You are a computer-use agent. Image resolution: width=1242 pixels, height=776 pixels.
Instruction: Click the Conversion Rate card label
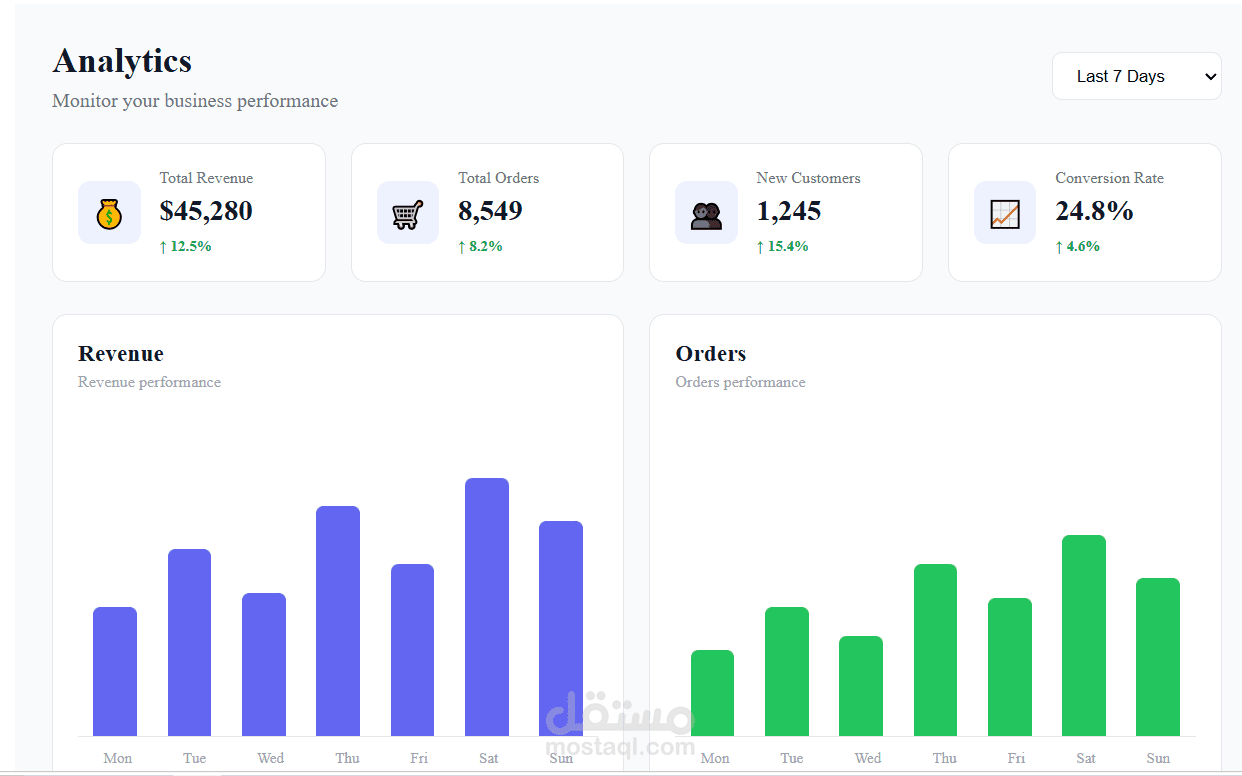[1109, 178]
